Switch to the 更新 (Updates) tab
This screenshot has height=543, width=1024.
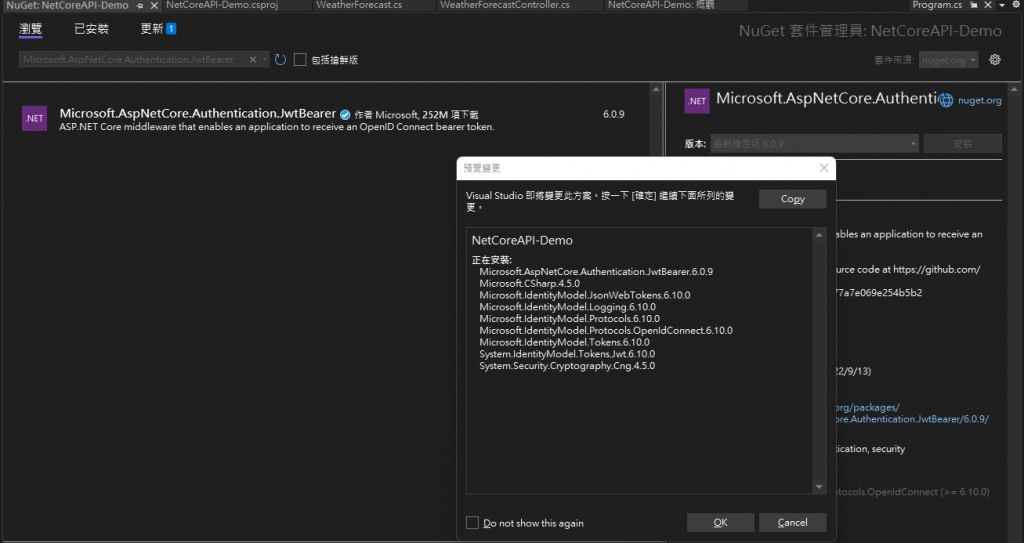pyautogui.click(x=152, y=29)
